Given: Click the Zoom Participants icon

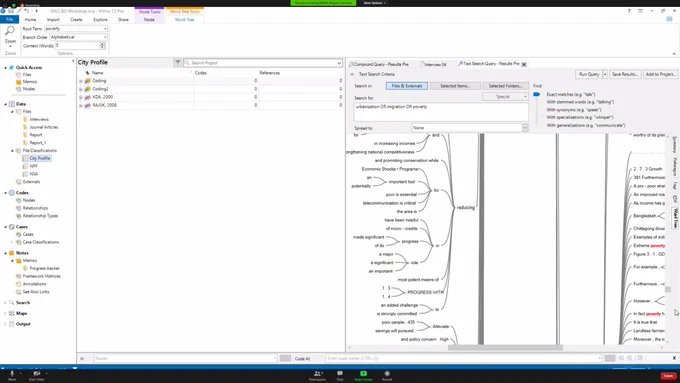Looking at the screenshot, I should [x=318, y=373].
